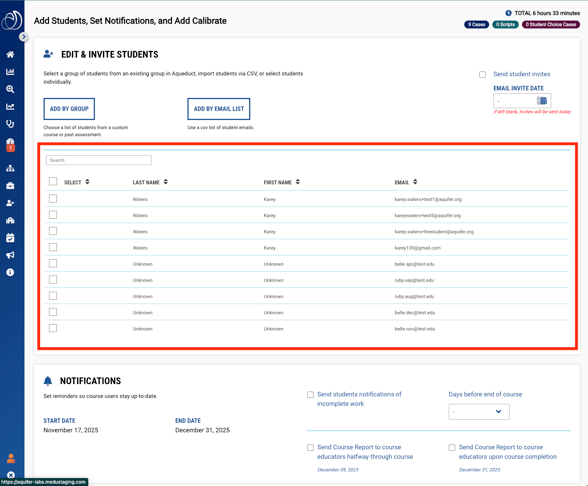Click the Email Invite Date input field
This screenshot has height=486, width=588.
(522, 101)
